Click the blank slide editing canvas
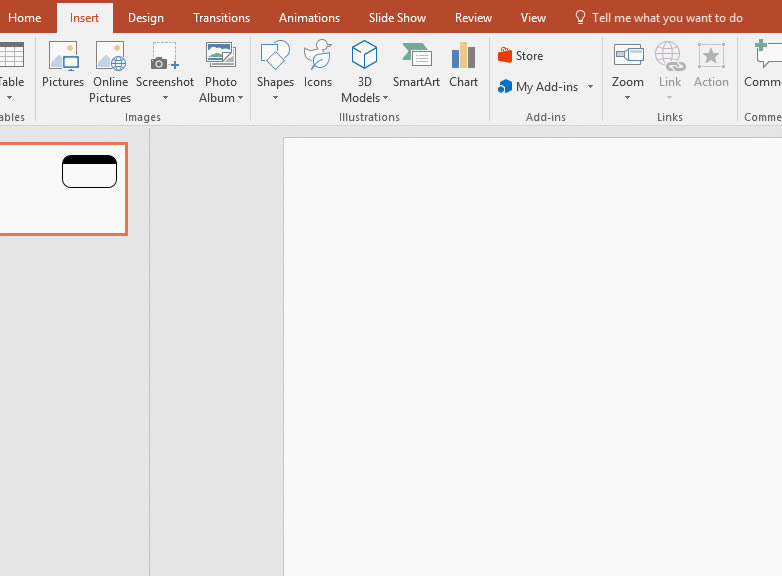 (533, 357)
